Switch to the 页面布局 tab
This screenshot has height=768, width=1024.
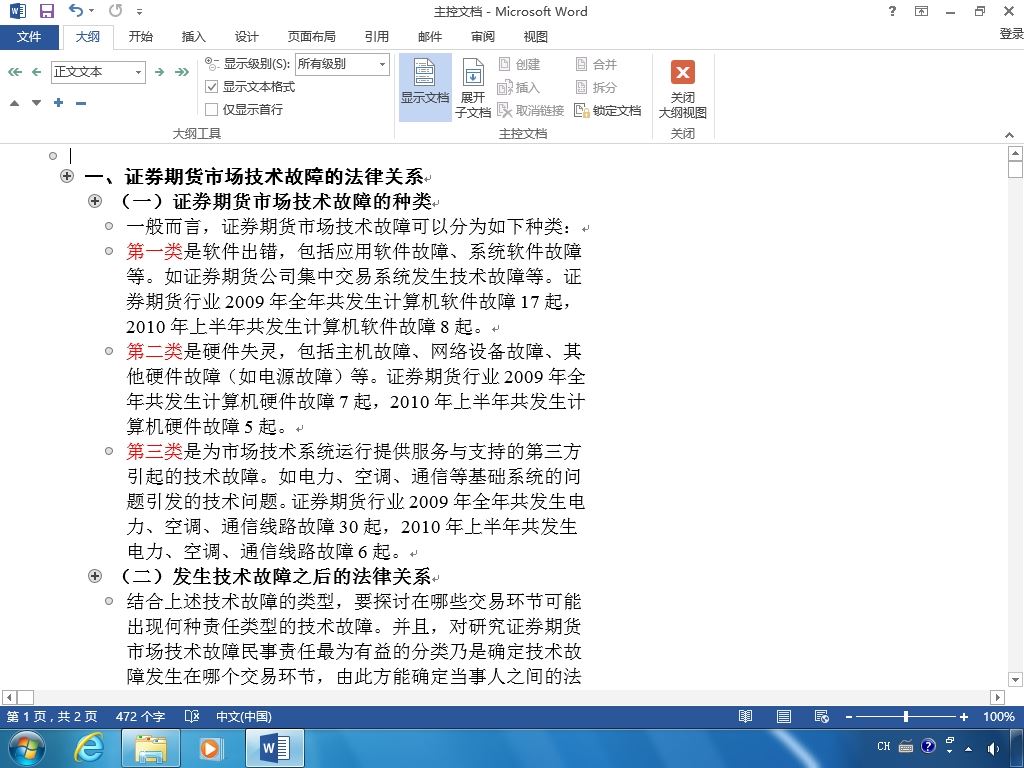tap(312, 37)
